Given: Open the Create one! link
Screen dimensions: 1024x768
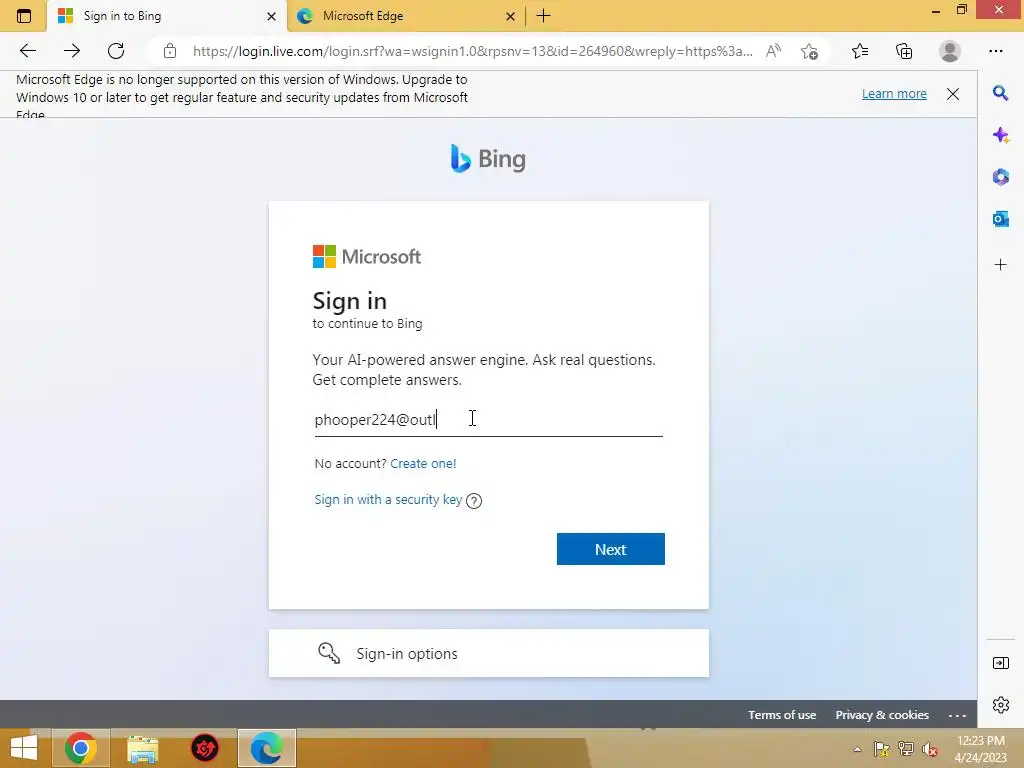Looking at the screenshot, I should pos(423,464).
